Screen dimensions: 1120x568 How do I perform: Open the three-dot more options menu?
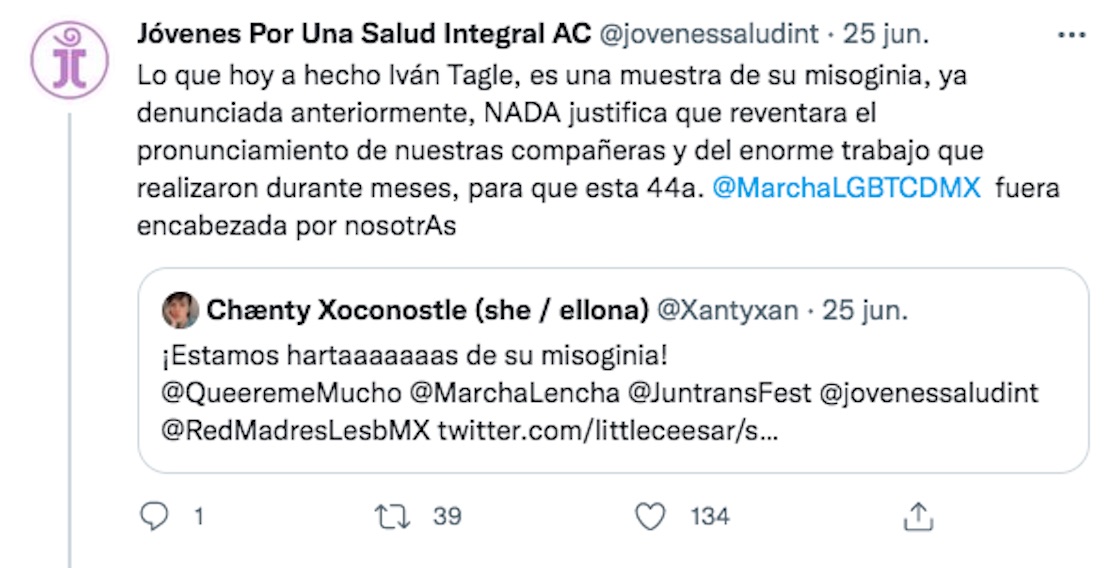coord(1071,34)
